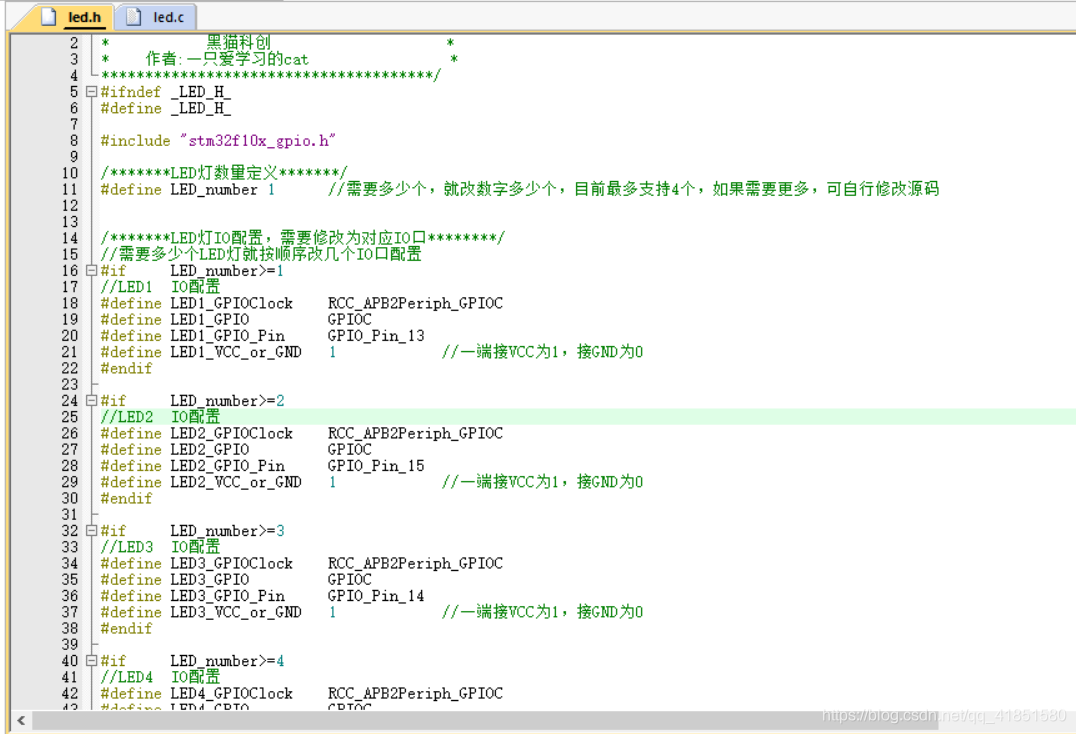Click the //LED3 IO配置 comment
The width and height of the screenshot is (1076, 734).
click(161, 547)
